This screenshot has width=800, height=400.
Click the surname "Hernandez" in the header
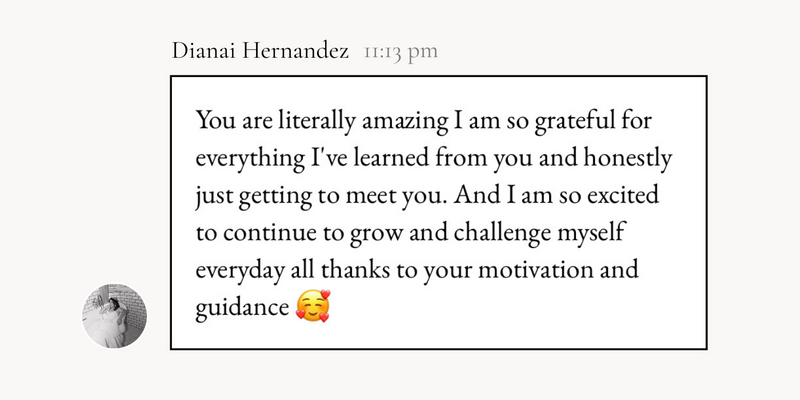click(x=295, y=51)
